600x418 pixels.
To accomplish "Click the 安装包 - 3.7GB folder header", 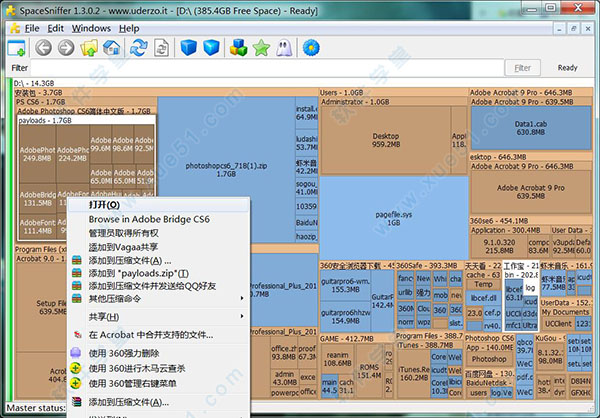I will [166, 93].
